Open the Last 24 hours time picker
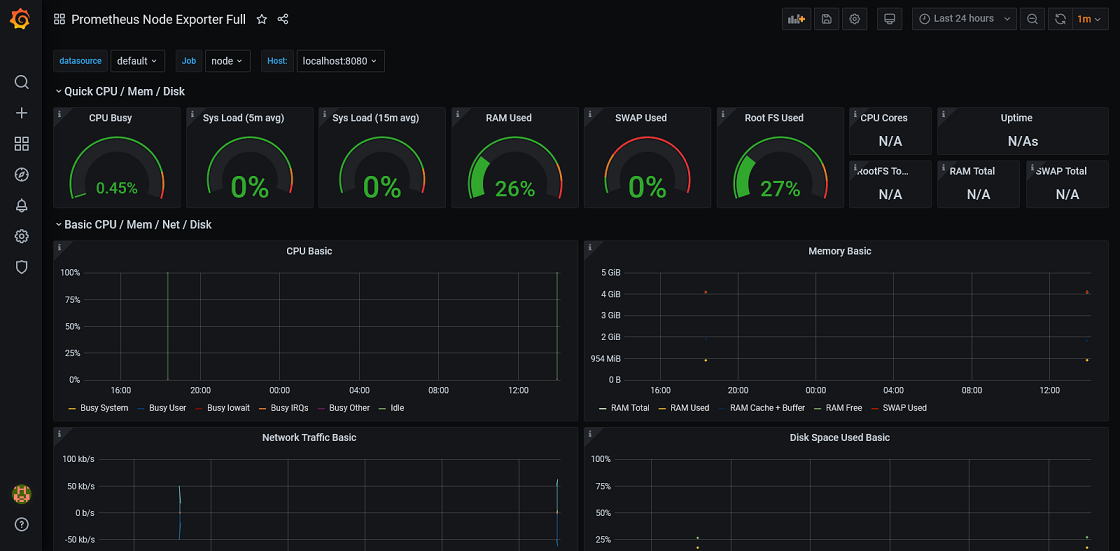 click(964, 19)
